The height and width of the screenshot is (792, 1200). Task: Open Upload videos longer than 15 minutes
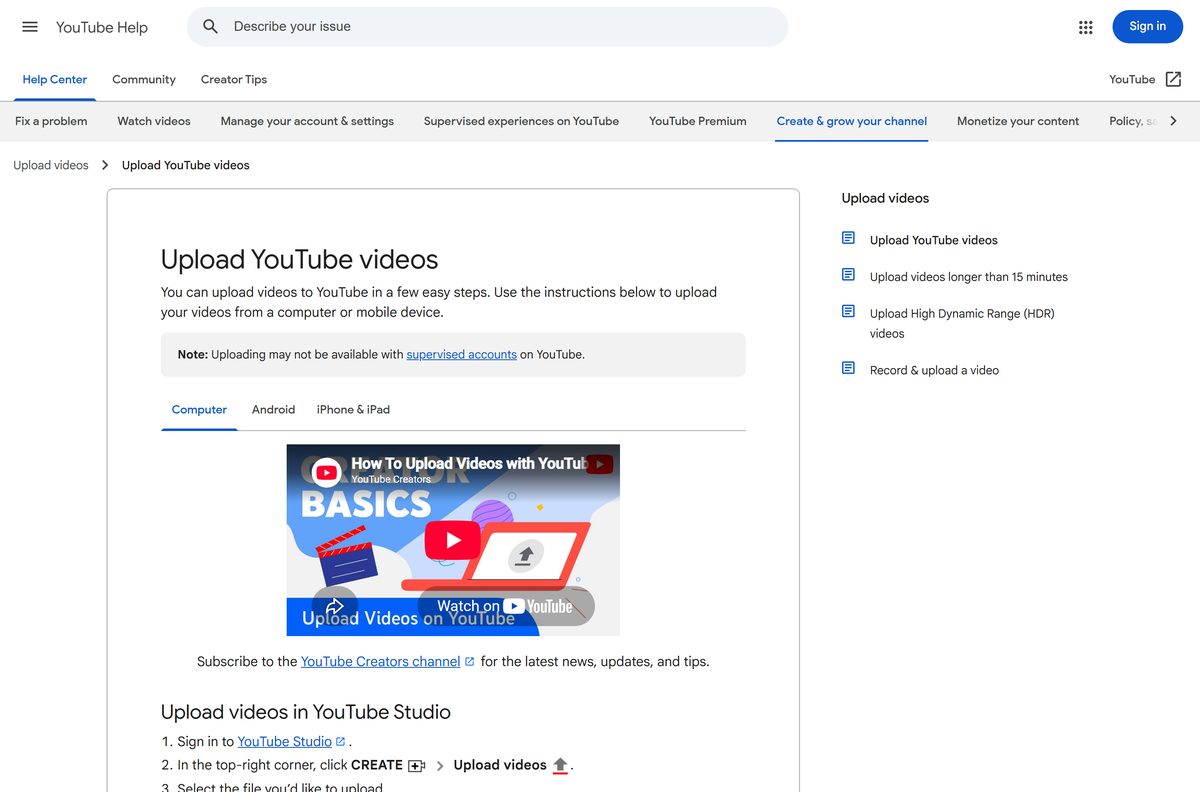click(x=969, y=276)
